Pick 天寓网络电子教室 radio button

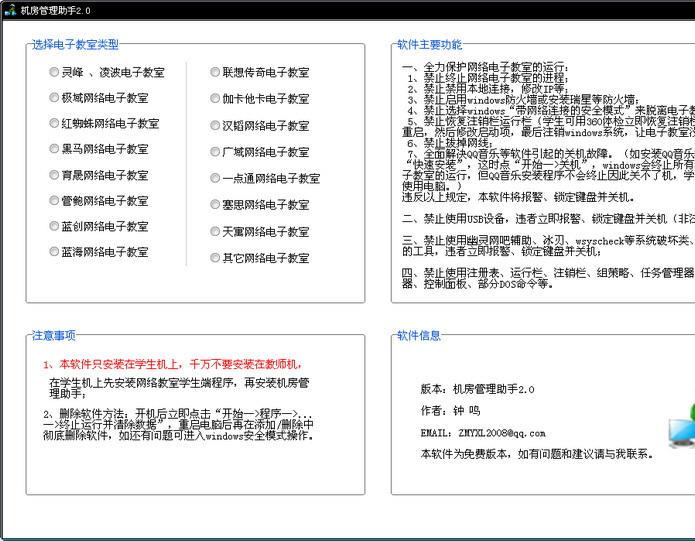point(215,231)
